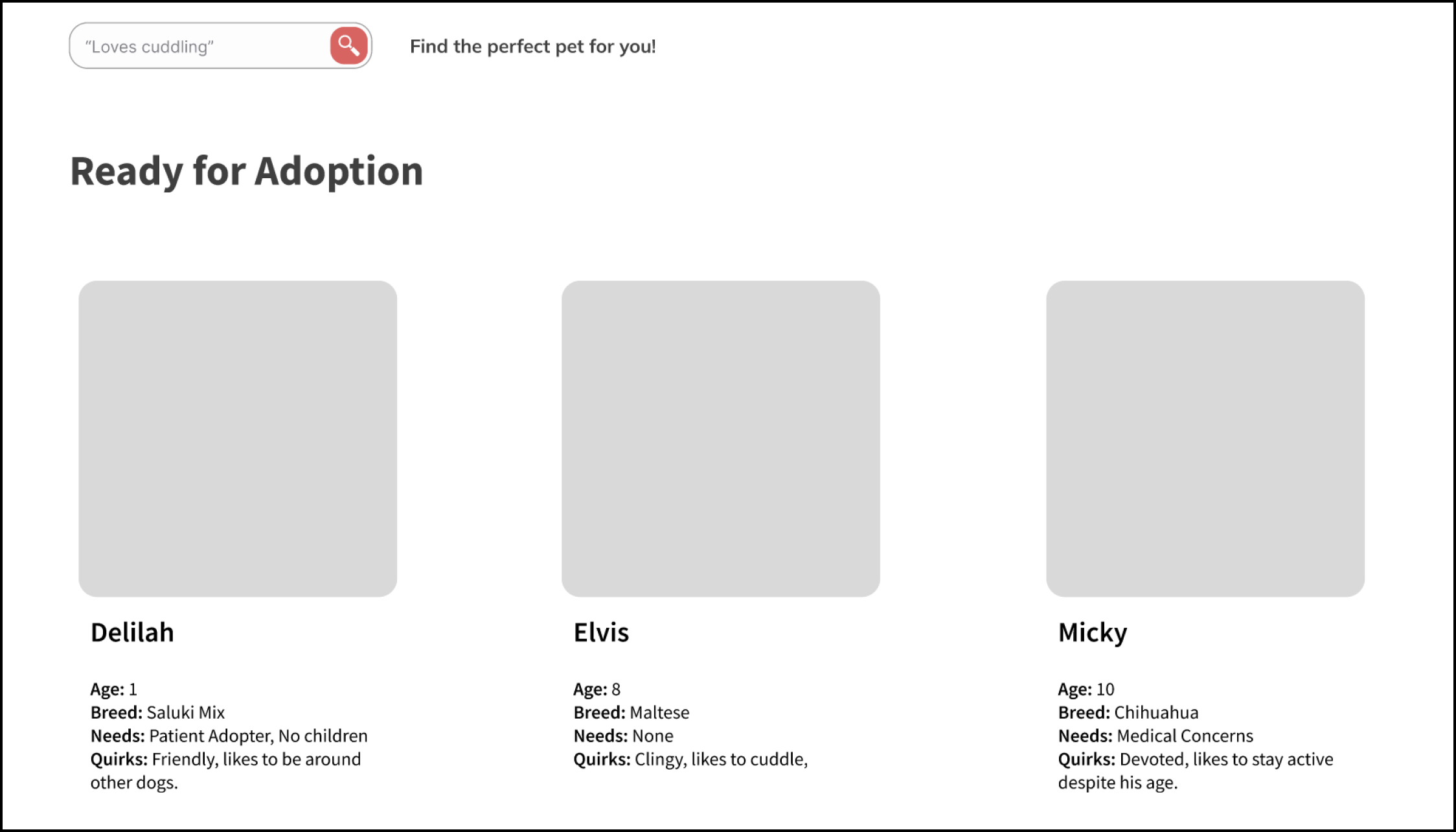
Task: Select the Micky pet name
Action: tap(1093, 633)
